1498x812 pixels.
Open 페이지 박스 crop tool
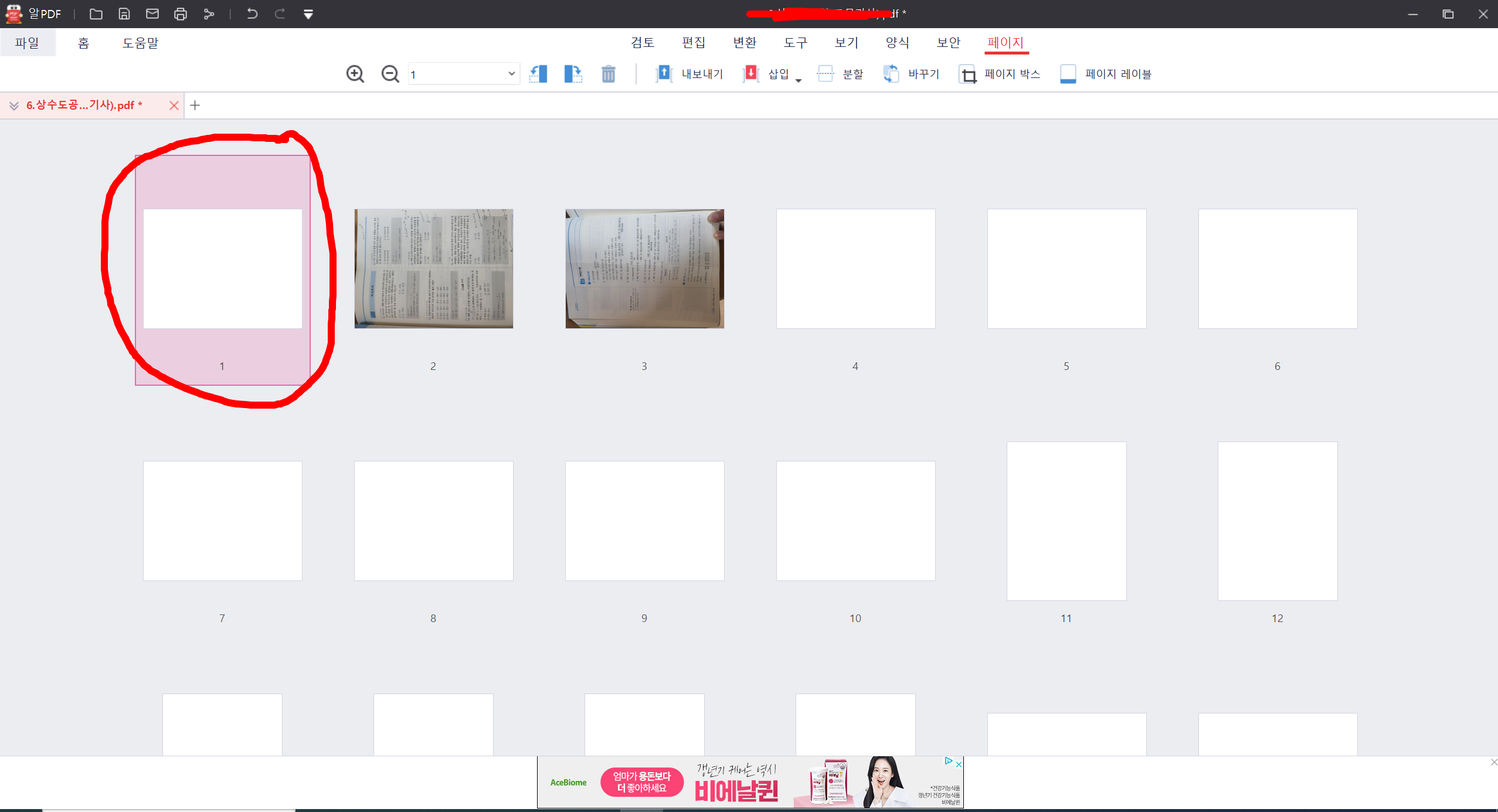[1000, 74]
